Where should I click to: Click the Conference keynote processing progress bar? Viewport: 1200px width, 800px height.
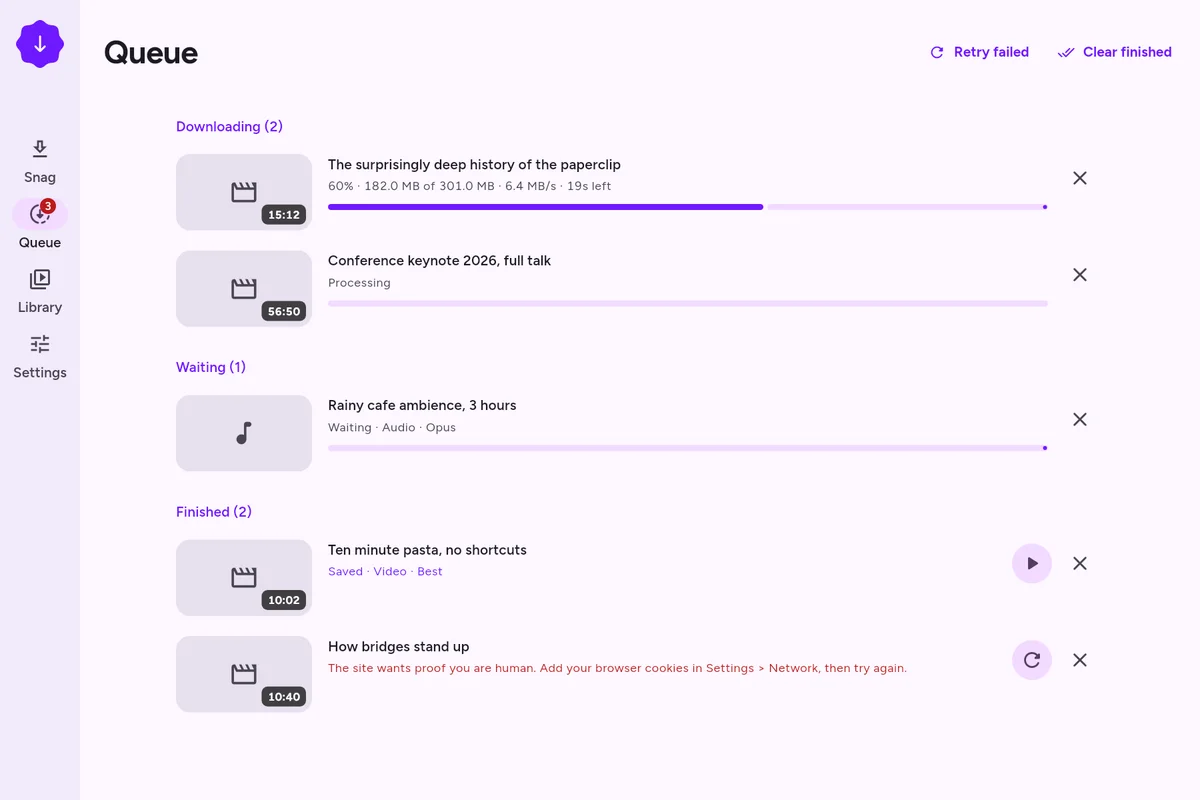point(688,303)
